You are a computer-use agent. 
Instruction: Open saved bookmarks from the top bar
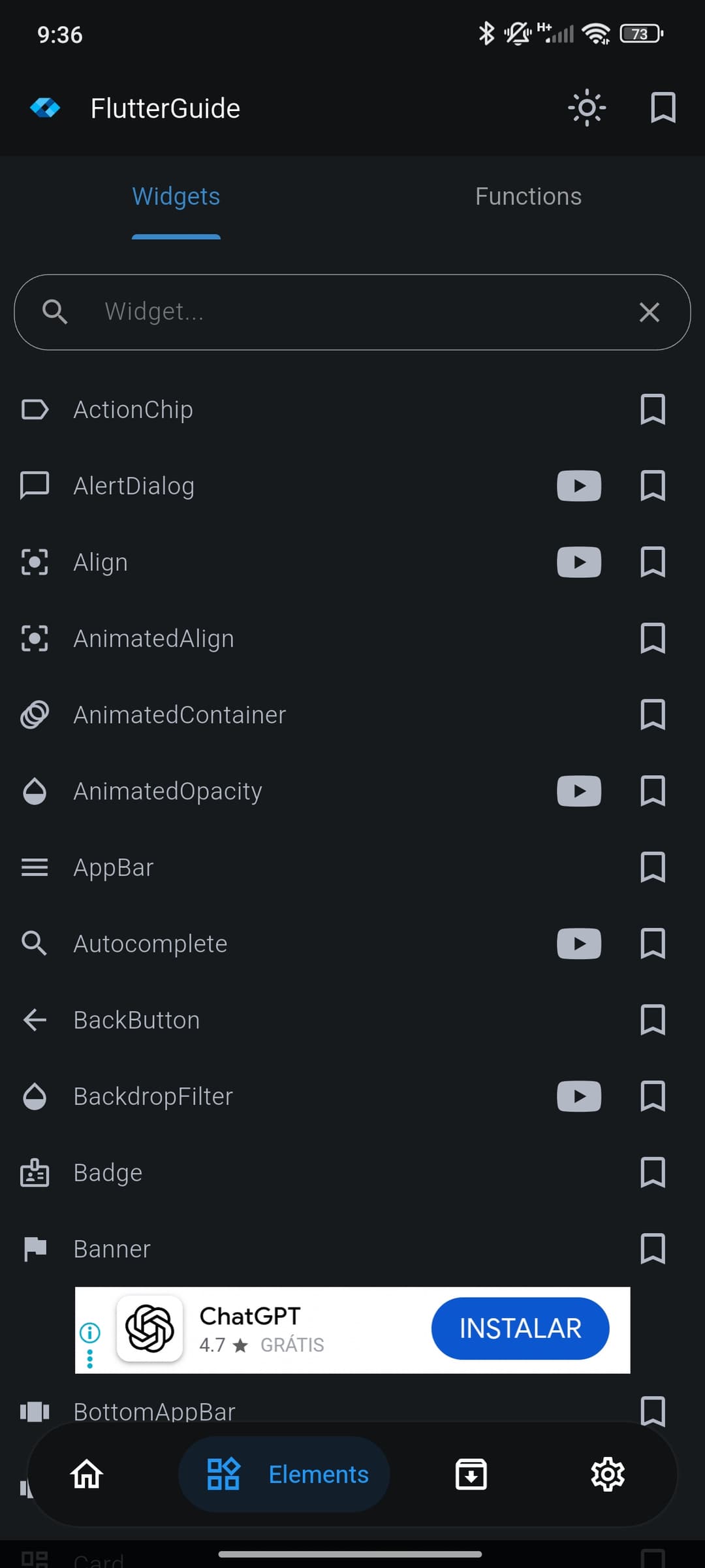(663, 108)
